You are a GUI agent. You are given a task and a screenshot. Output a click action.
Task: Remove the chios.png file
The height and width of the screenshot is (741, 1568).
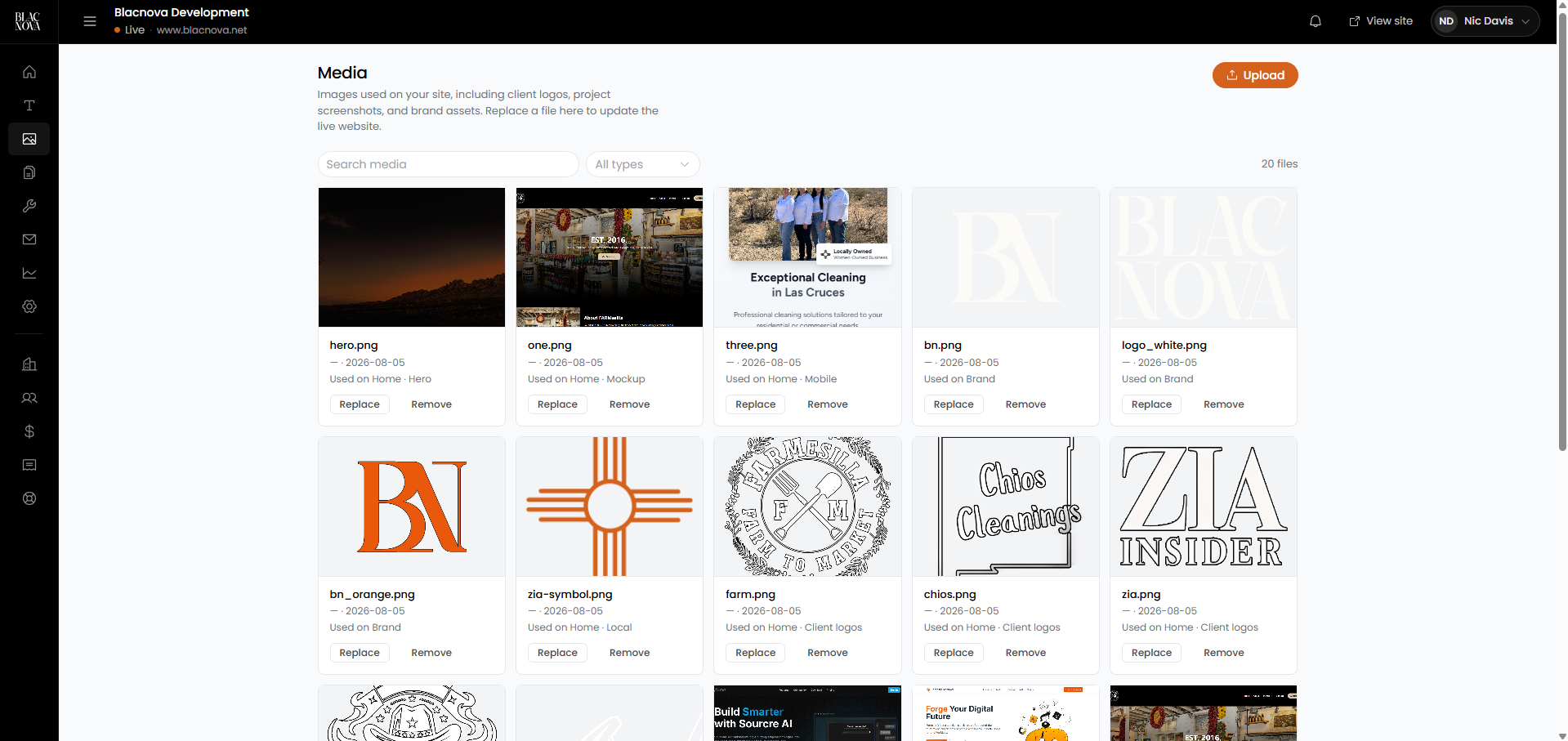[x=1025, y=653]
